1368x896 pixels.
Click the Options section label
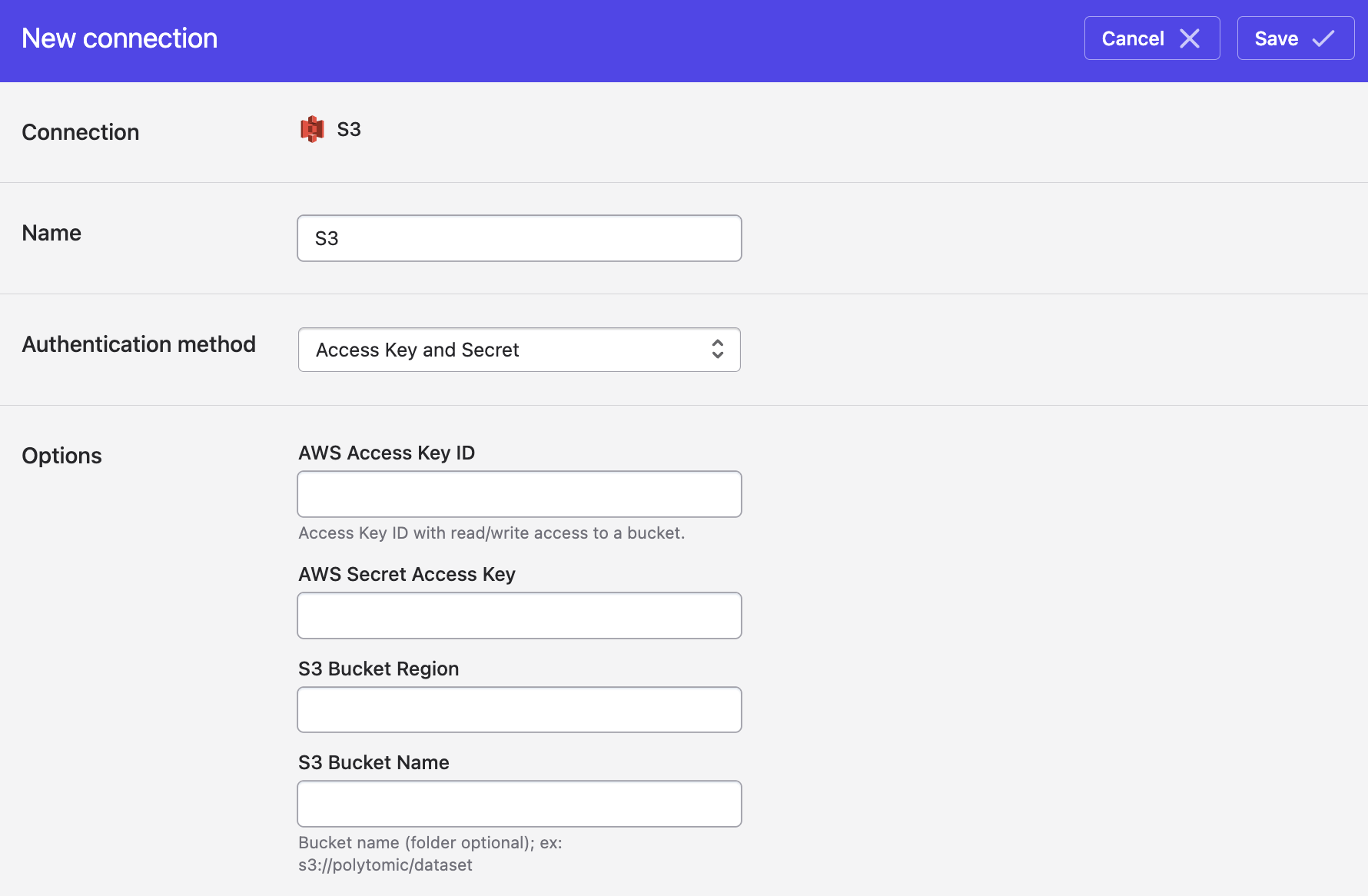pos(61,456)
